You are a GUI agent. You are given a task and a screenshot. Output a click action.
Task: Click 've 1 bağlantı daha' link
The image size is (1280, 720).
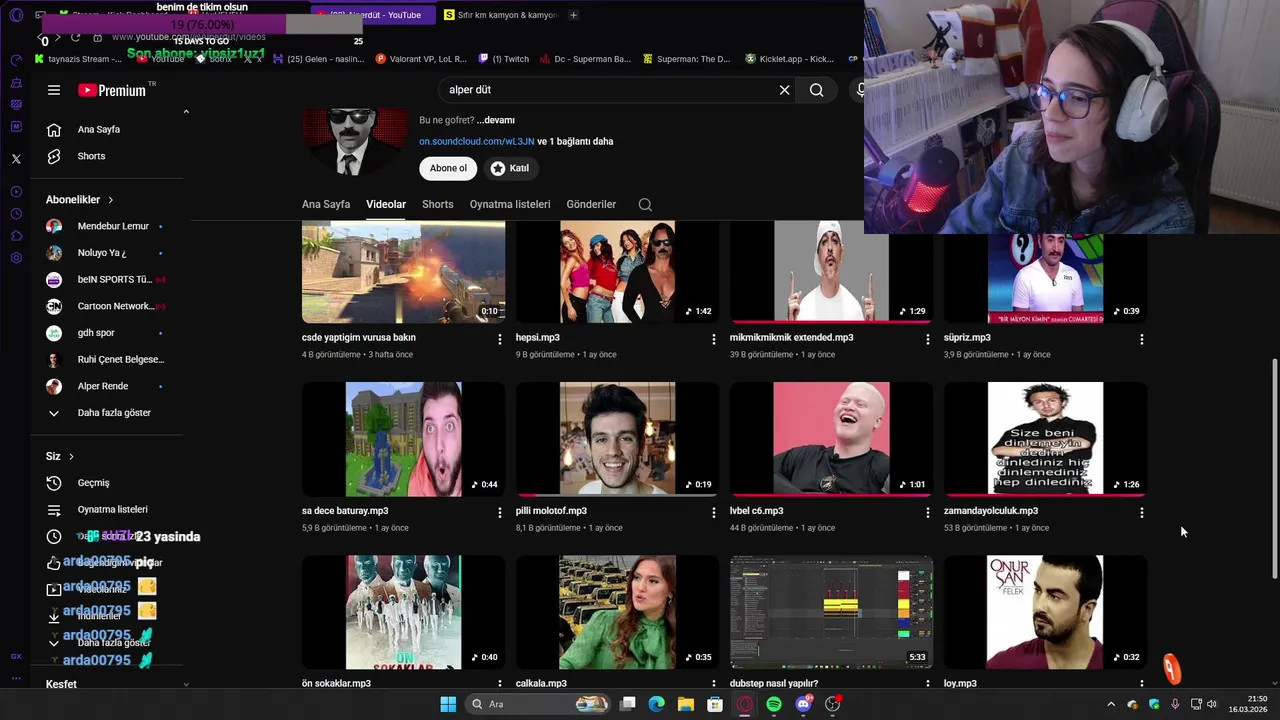tap(575, 142)
